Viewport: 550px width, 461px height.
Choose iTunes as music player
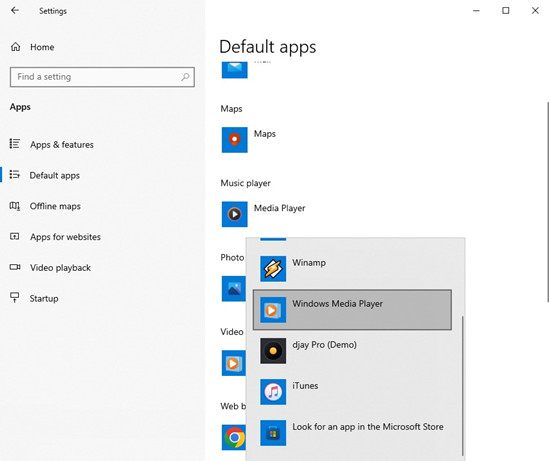352,392
